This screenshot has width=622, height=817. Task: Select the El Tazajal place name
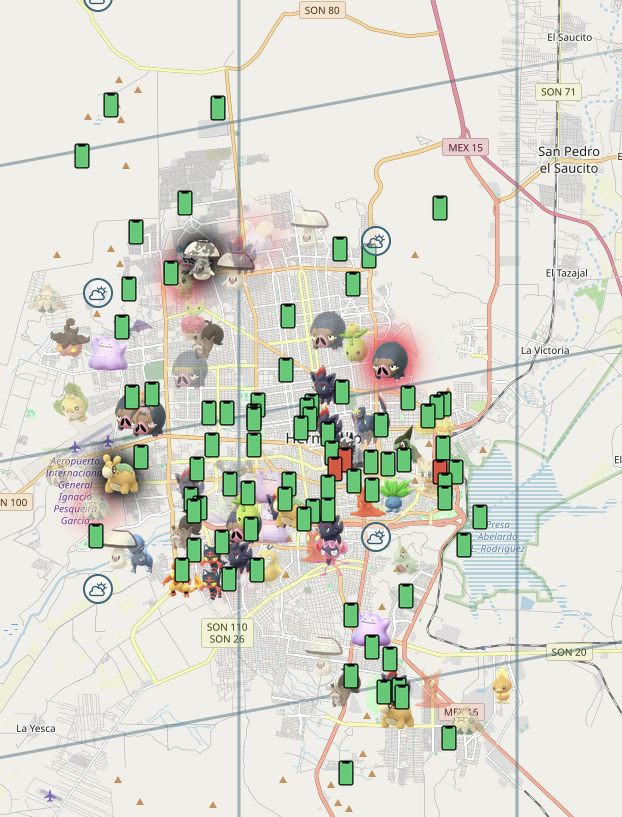(x=567, y=273)
